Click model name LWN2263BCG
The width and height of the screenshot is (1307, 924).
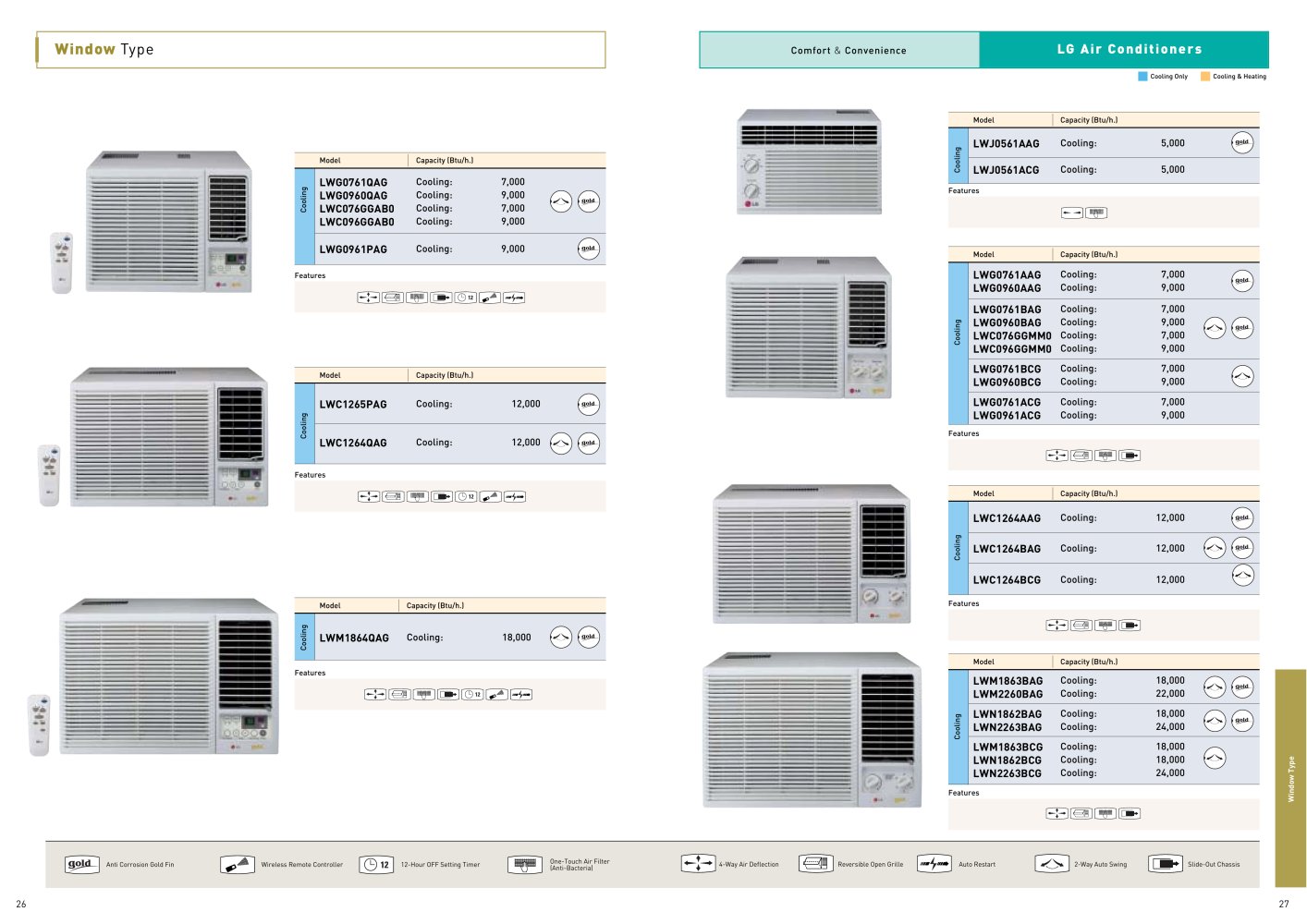(1008, 773)
